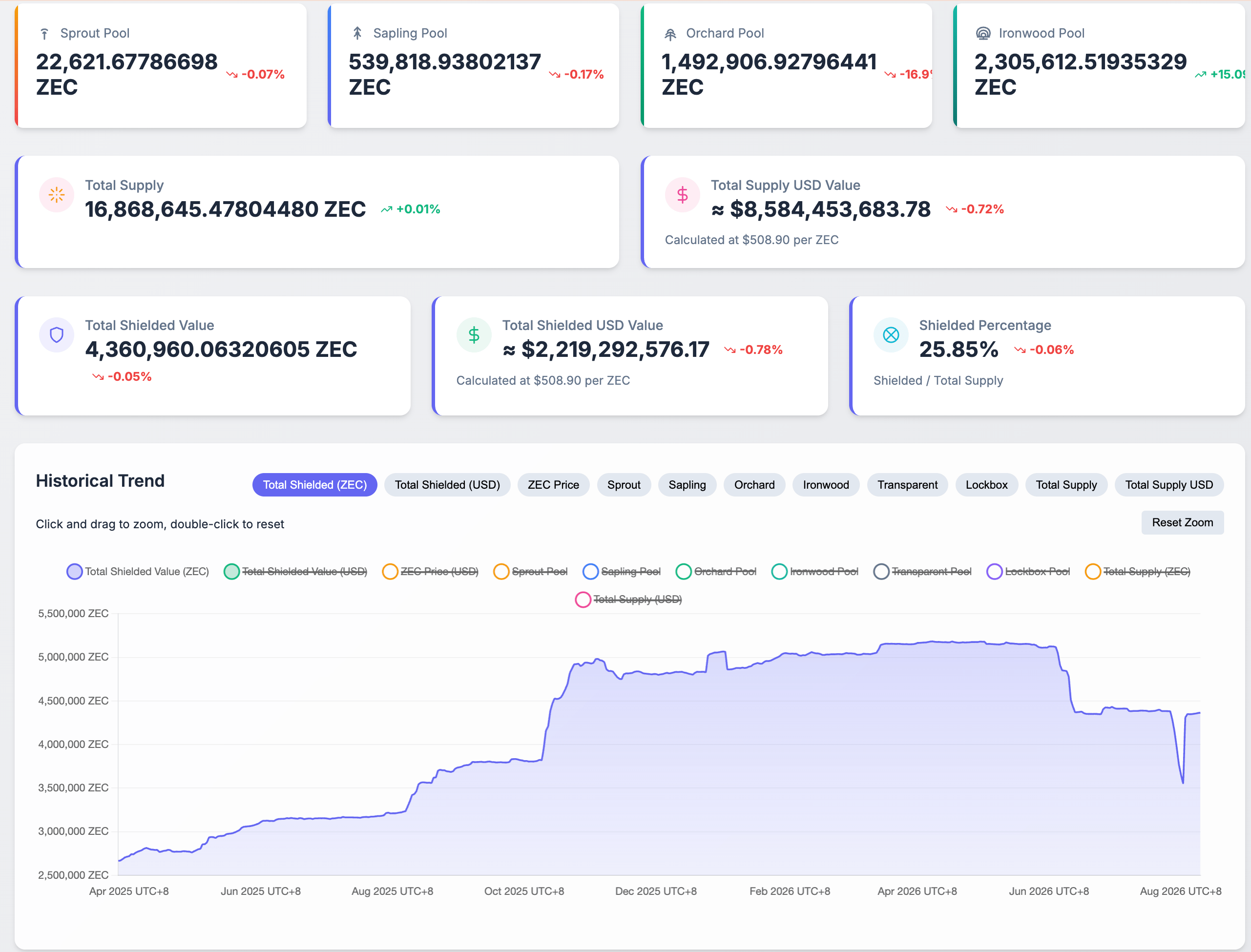Show Orchard Pool legend series
1251x952 pixels.
716,571
